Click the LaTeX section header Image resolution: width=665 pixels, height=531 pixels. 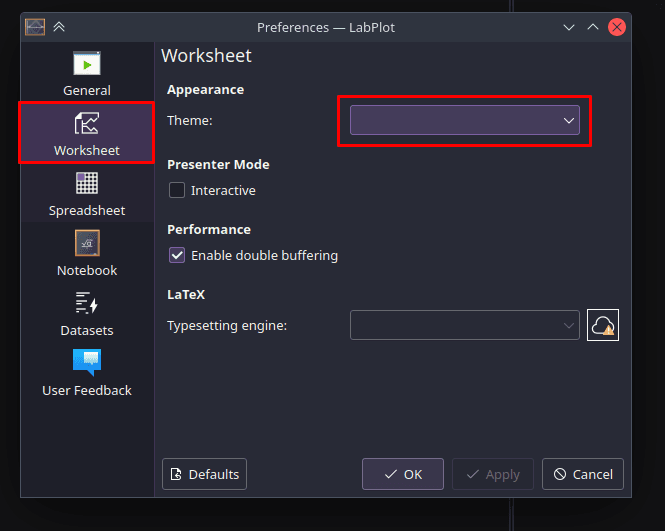coord(186,294)
